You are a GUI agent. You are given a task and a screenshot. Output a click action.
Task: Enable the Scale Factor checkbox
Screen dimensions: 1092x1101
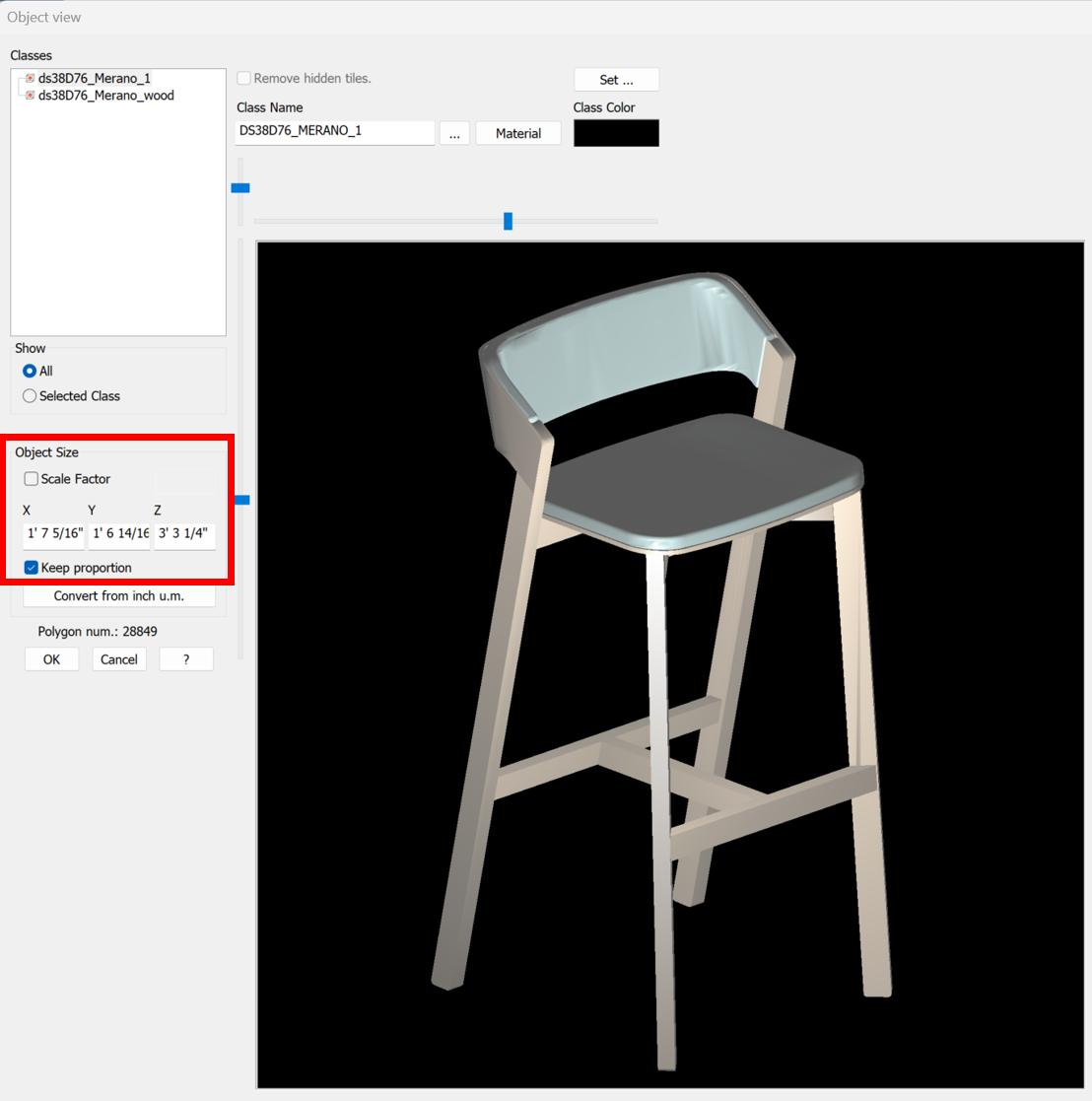click(x=31, y=478)
